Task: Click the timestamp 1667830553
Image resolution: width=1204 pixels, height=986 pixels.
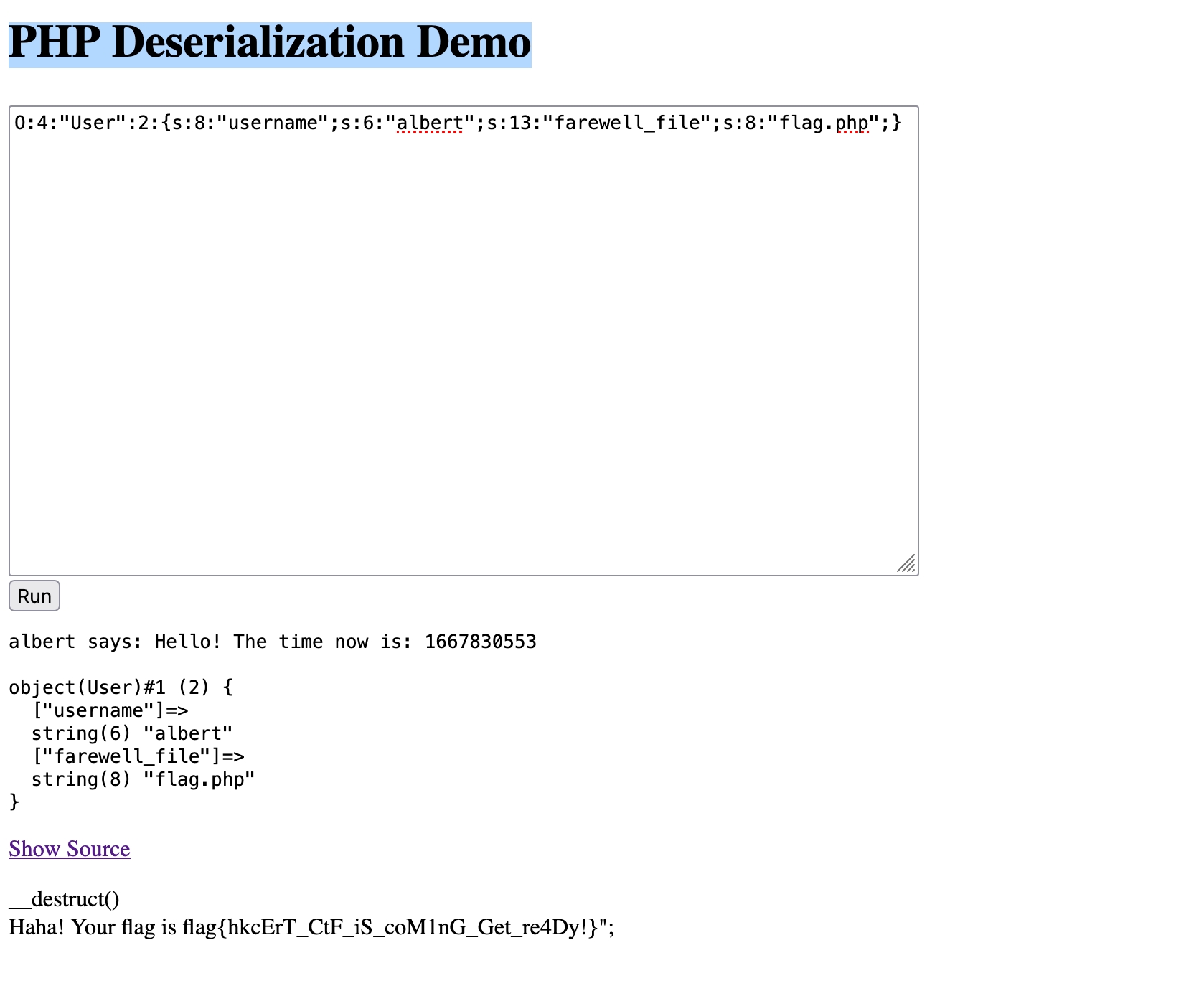Action: [480, 642]
